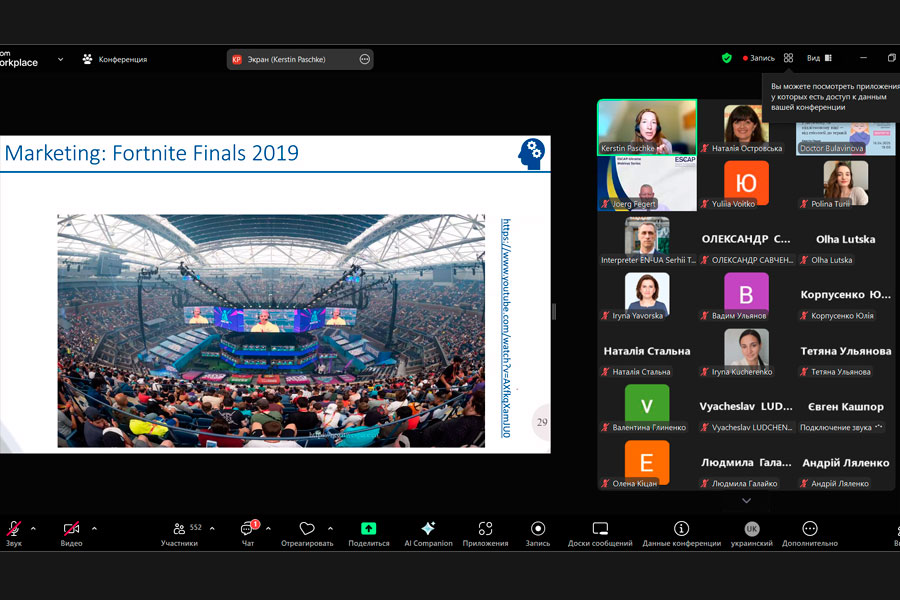The width and height of the screenshot is (900, 600).
Task: Open Дополнительно more options icon
Action: point(810,533)
